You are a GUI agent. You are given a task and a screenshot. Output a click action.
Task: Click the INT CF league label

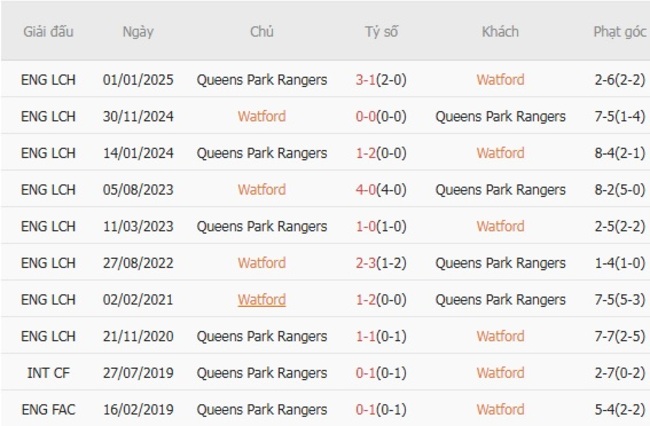[48, 373]
